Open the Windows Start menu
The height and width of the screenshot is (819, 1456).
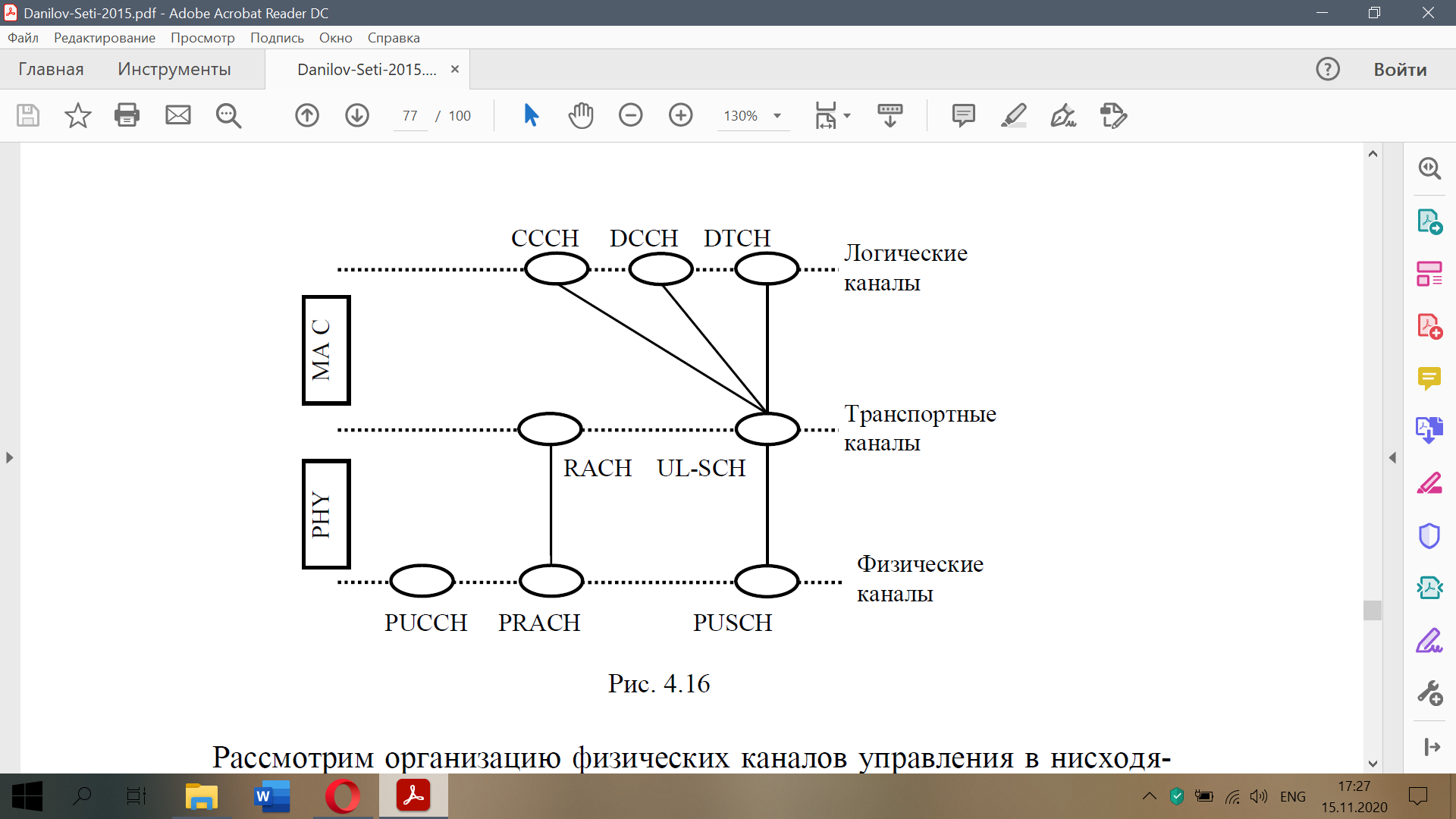[27, 796]
